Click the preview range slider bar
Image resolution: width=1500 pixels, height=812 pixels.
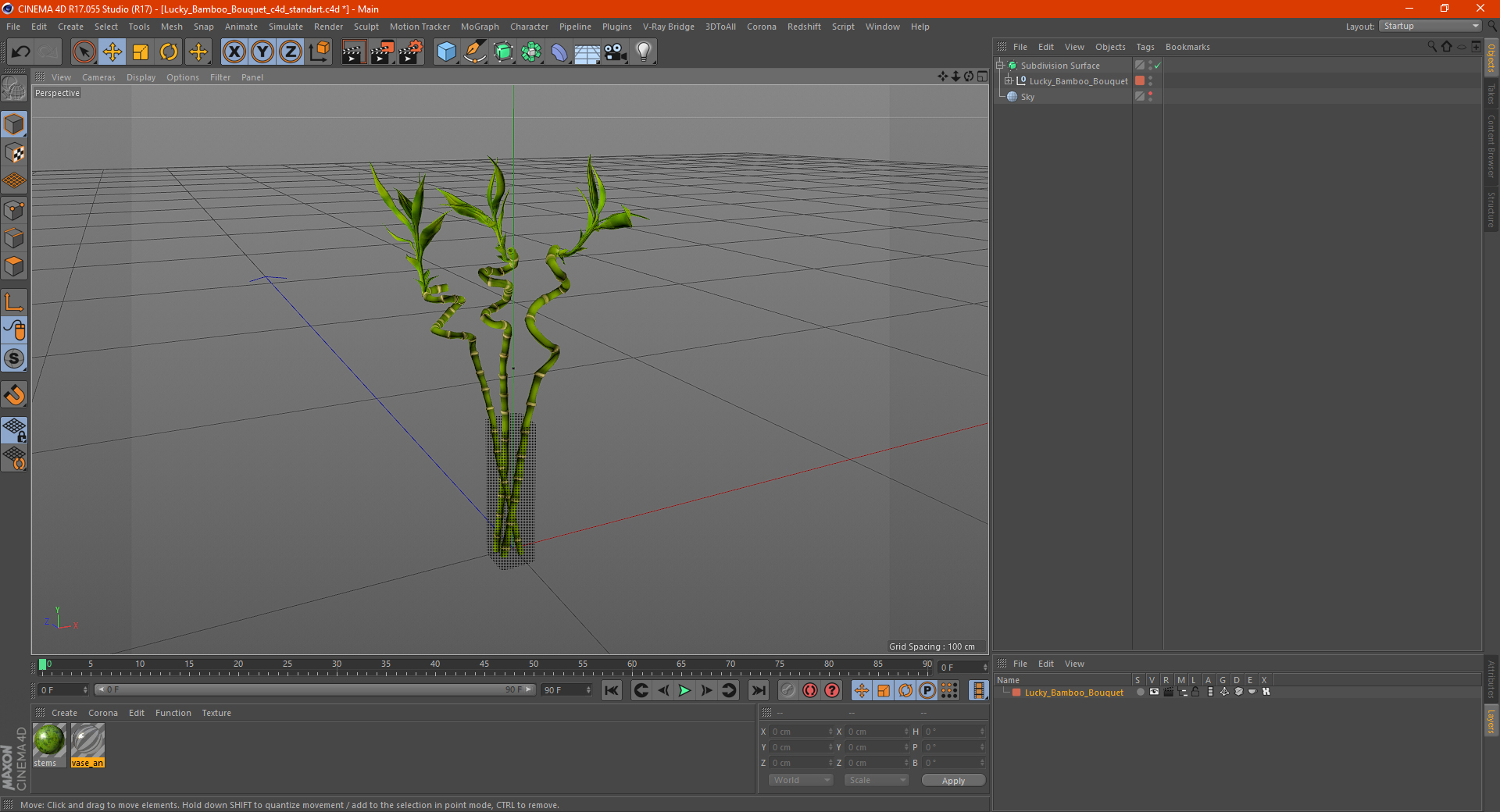pyautogui.click(x=315, y=689)
